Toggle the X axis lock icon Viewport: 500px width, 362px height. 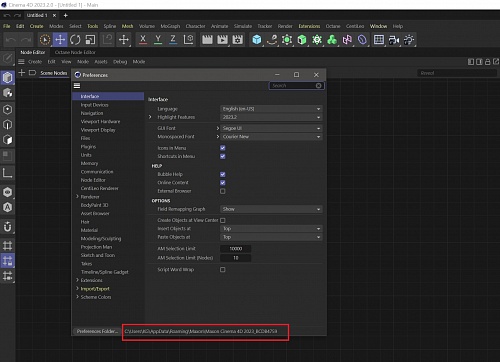tap(143, 40)
